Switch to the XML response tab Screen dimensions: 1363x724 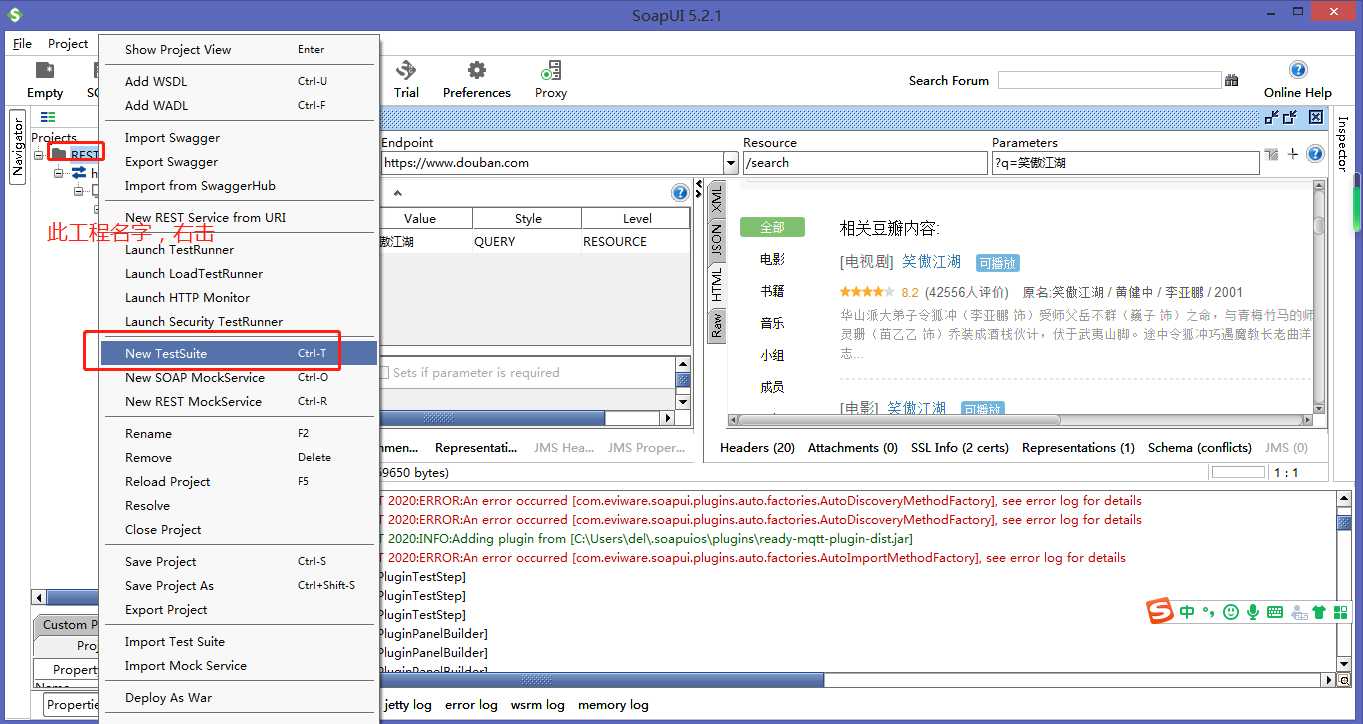tap(716, 199)
